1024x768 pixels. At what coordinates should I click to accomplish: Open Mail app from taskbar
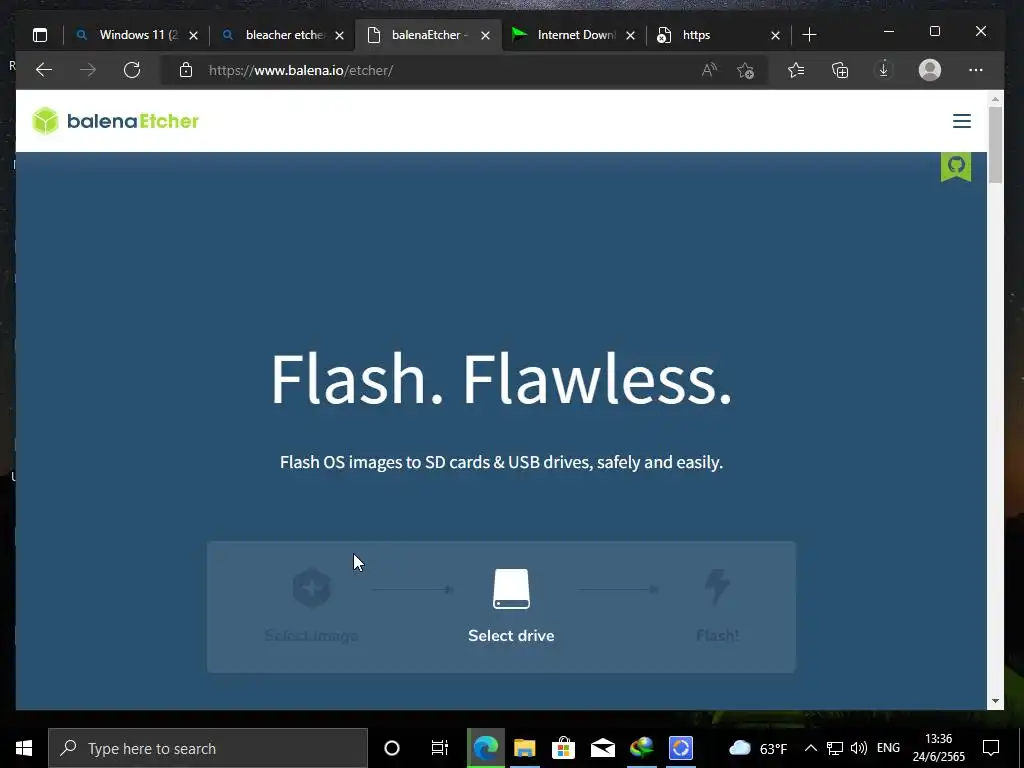(x=603, y=748)
